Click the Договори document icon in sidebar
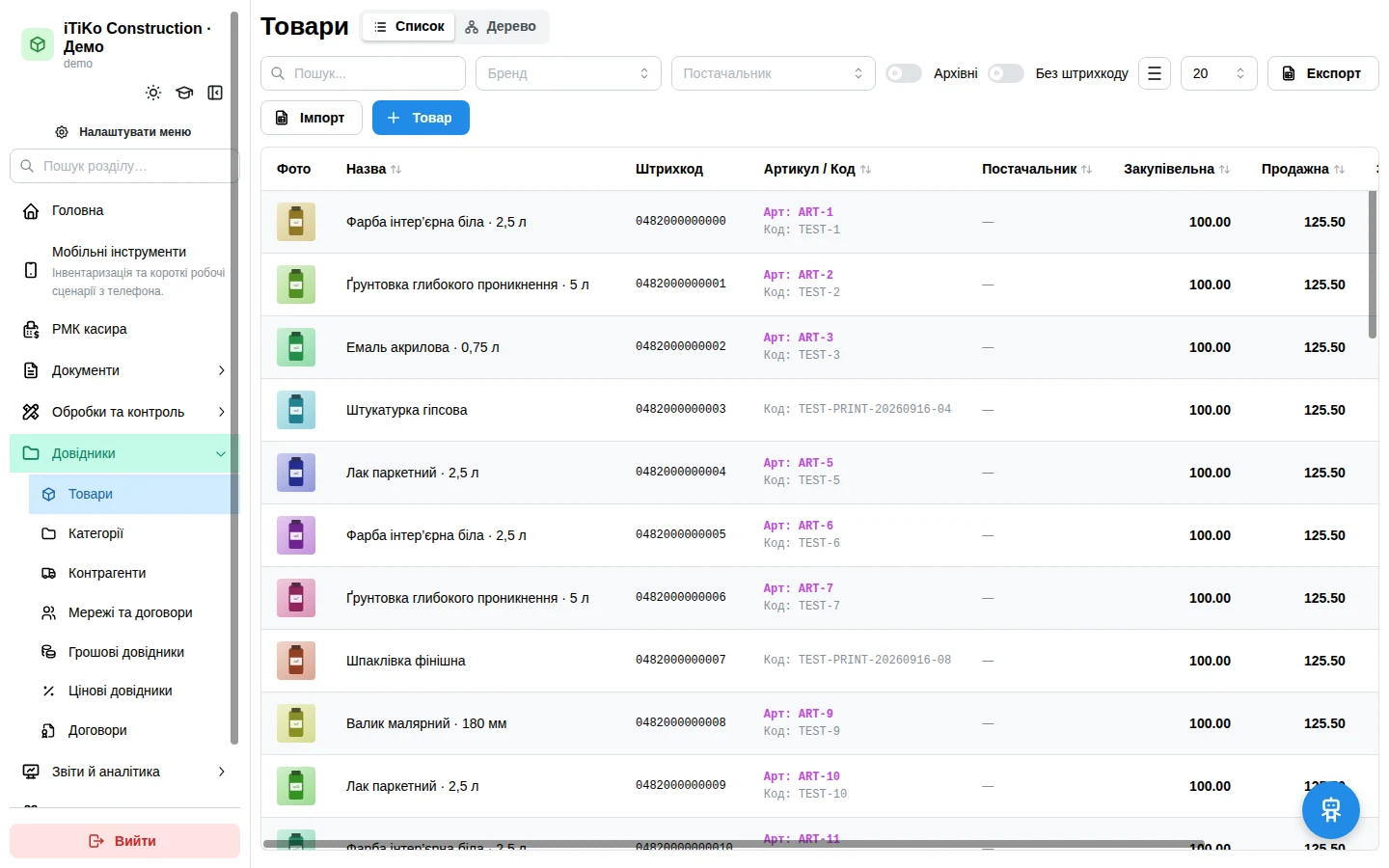The height and width of the screenshot is (868, 1389). coord(49,730)
